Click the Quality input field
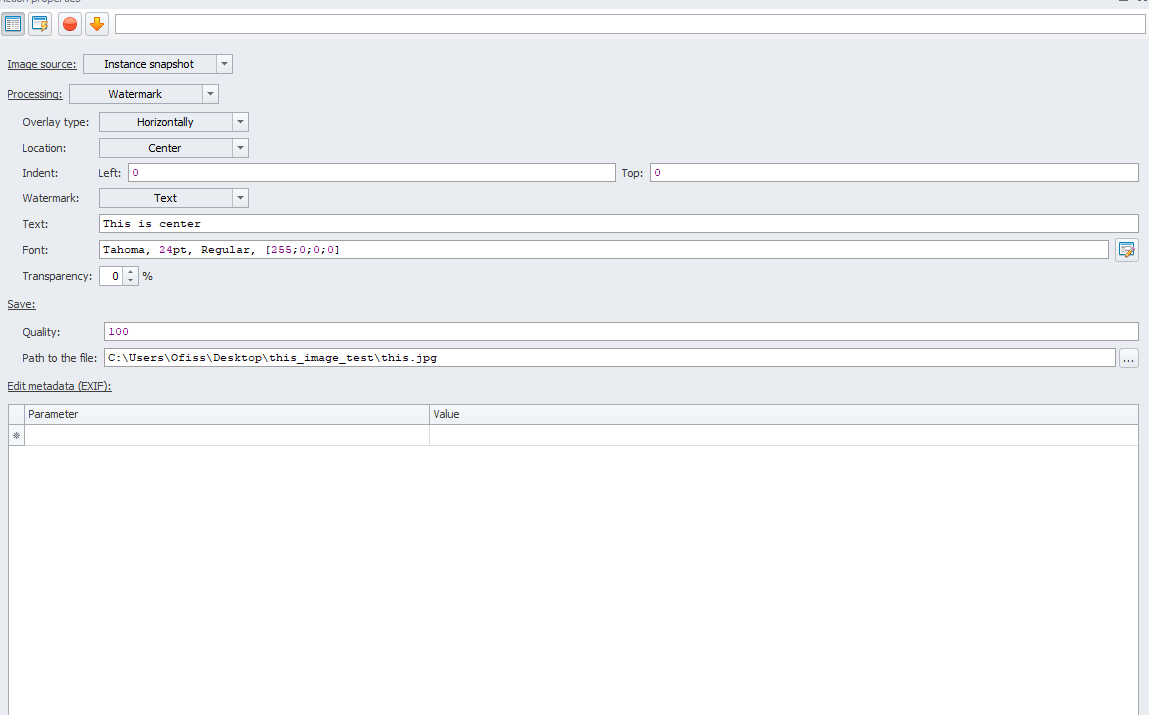 point(621,332)
